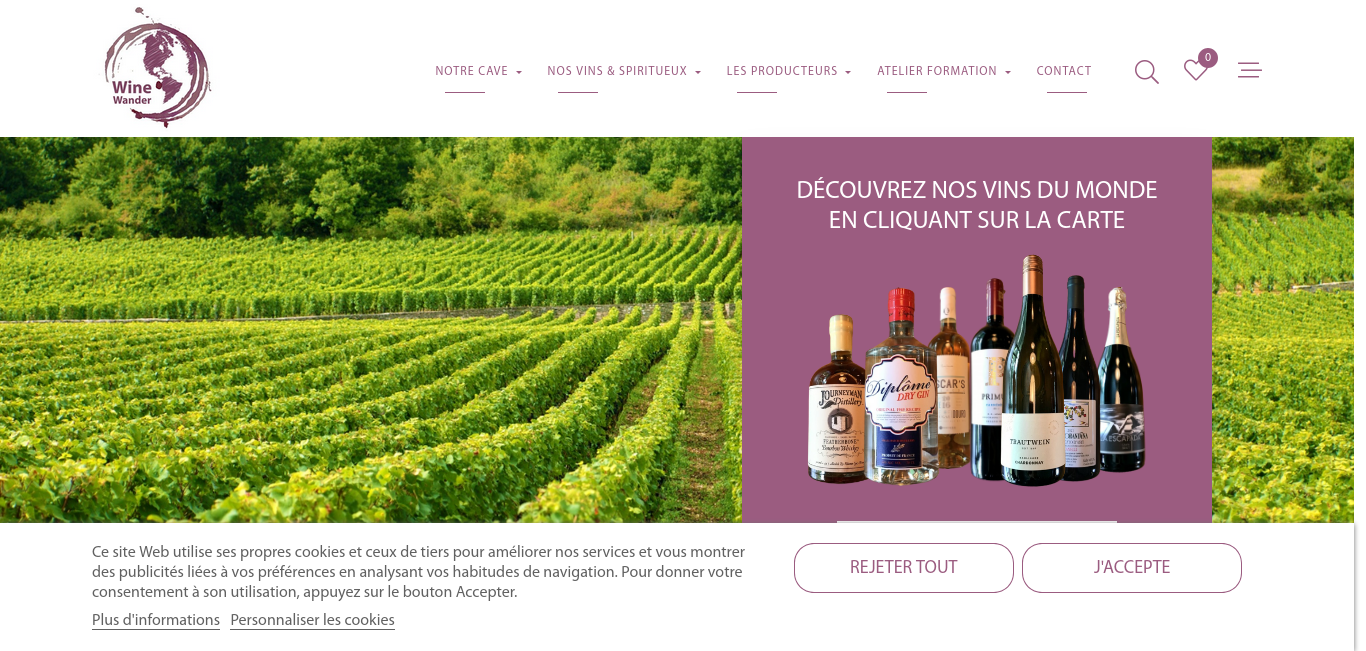1366x651 pixels.
Task: Open the Personnaliser les cookies link
Action: click(x=312, y=620)
